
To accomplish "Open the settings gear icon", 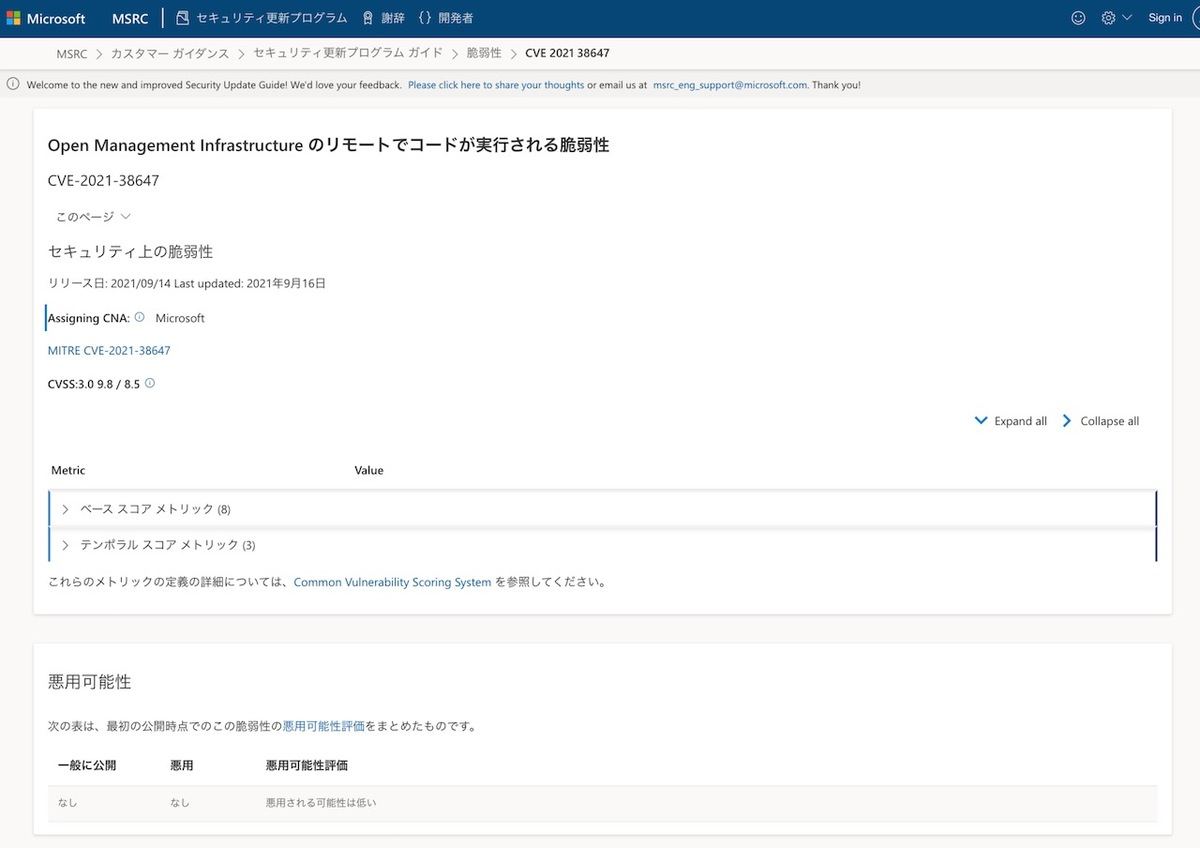I will click(x=1108, y=18).
